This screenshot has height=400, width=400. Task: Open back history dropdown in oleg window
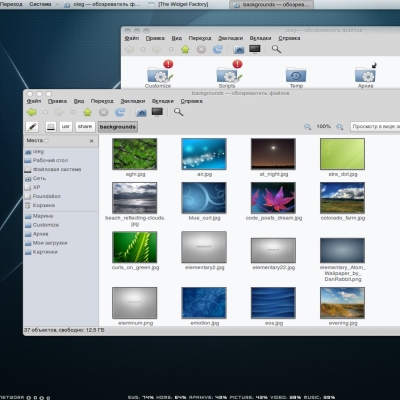[x=143, y=49]
